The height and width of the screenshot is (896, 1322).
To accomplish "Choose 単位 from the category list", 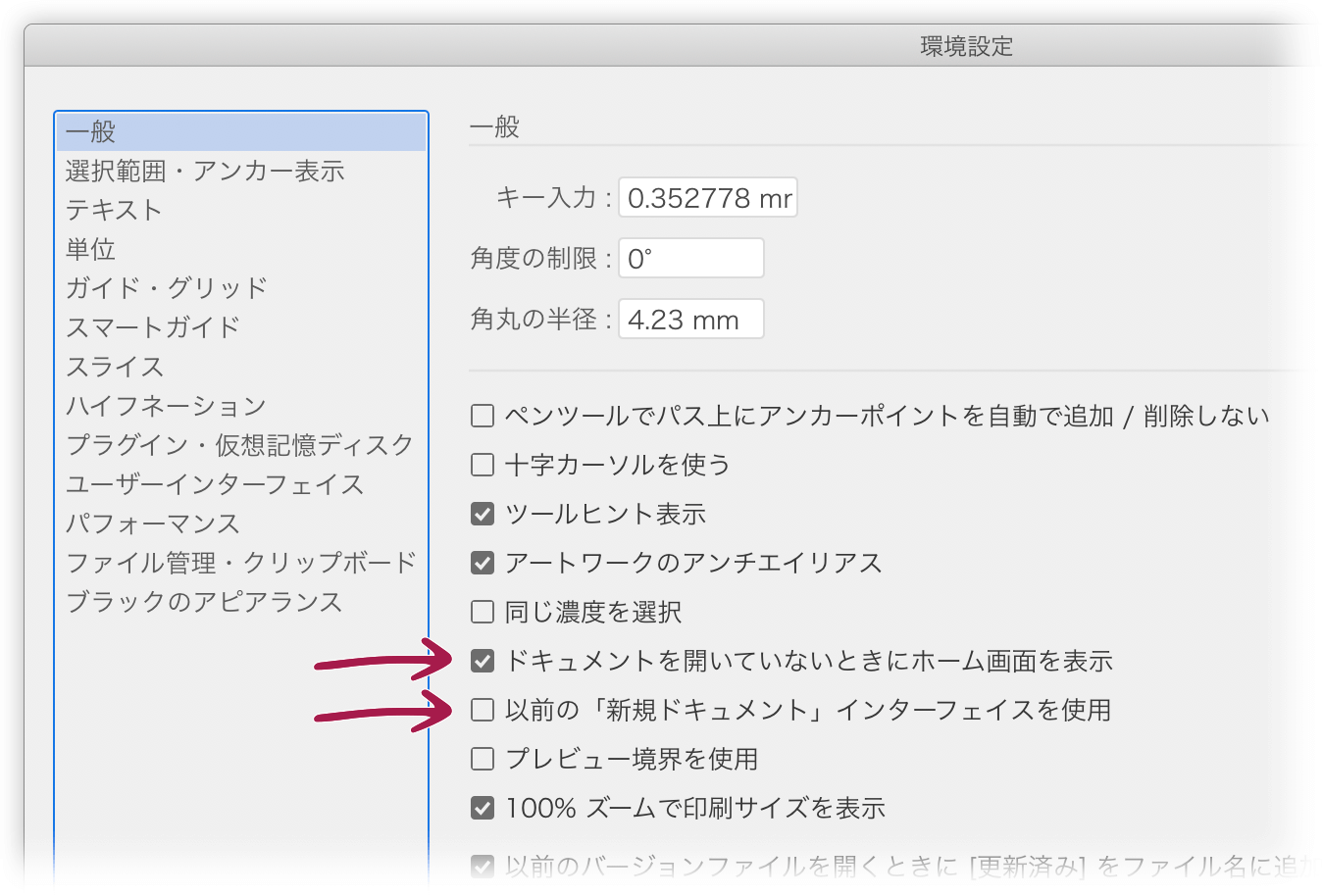I will [x=241, y=249].
